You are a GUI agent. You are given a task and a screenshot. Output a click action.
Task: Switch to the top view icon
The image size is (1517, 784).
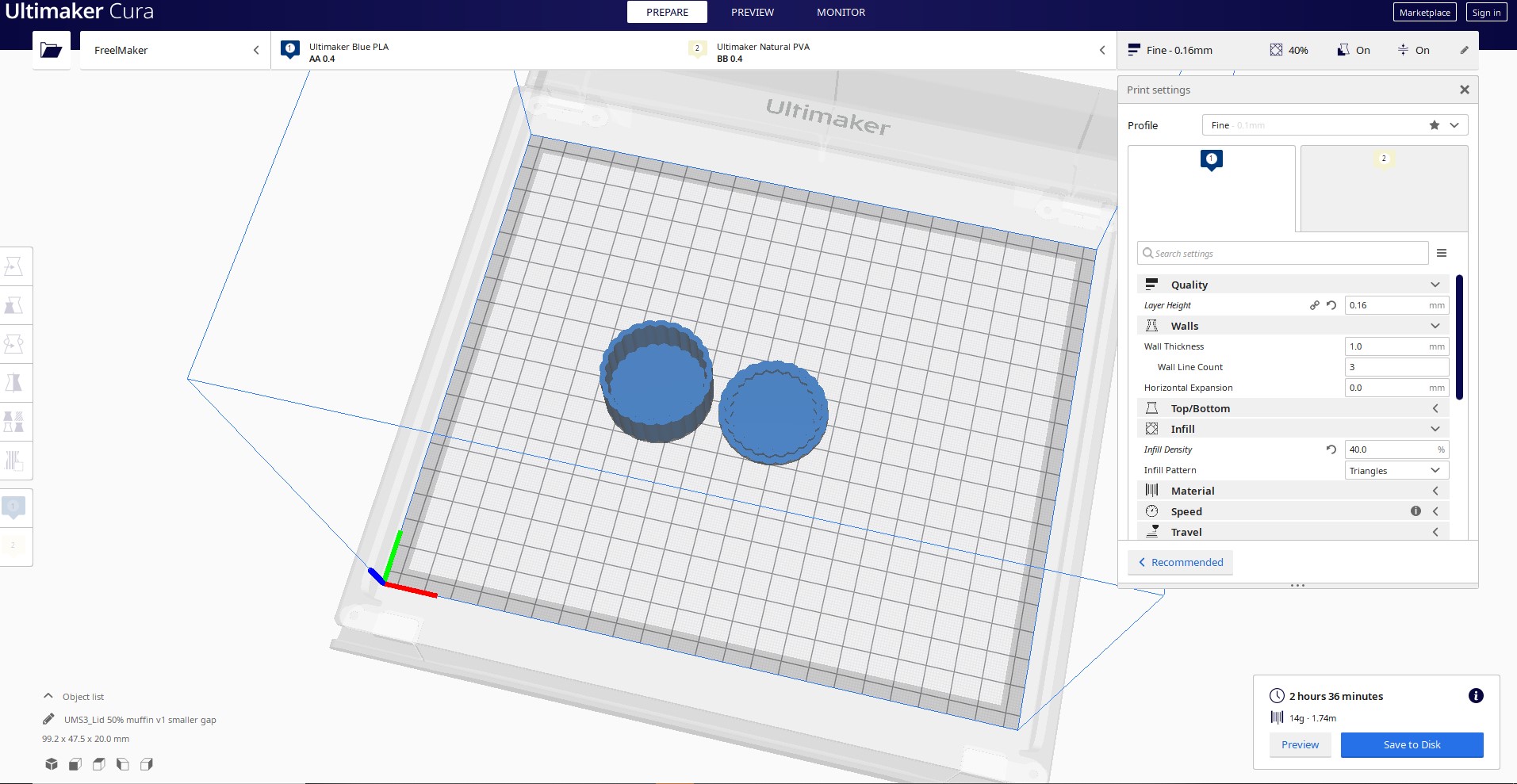[99, 764]
